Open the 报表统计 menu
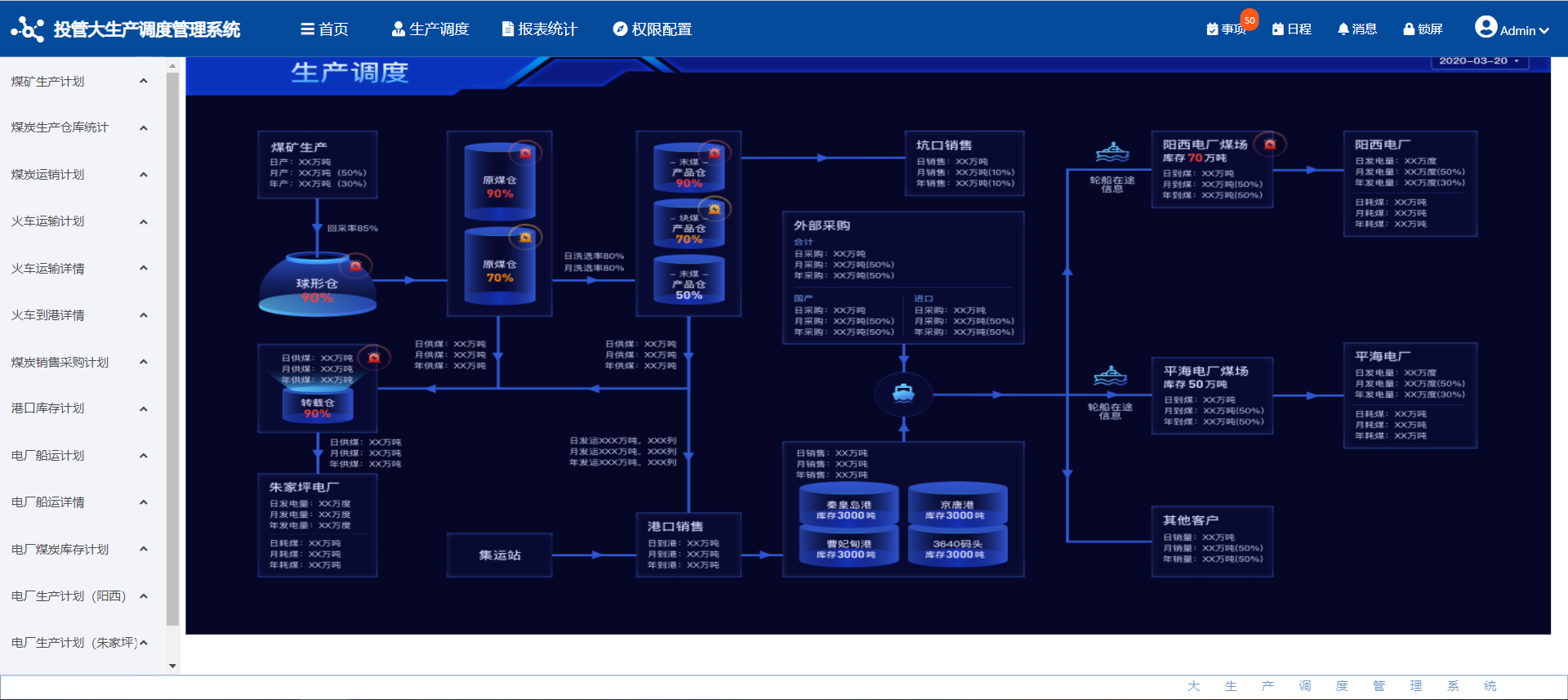 (540, 29)
